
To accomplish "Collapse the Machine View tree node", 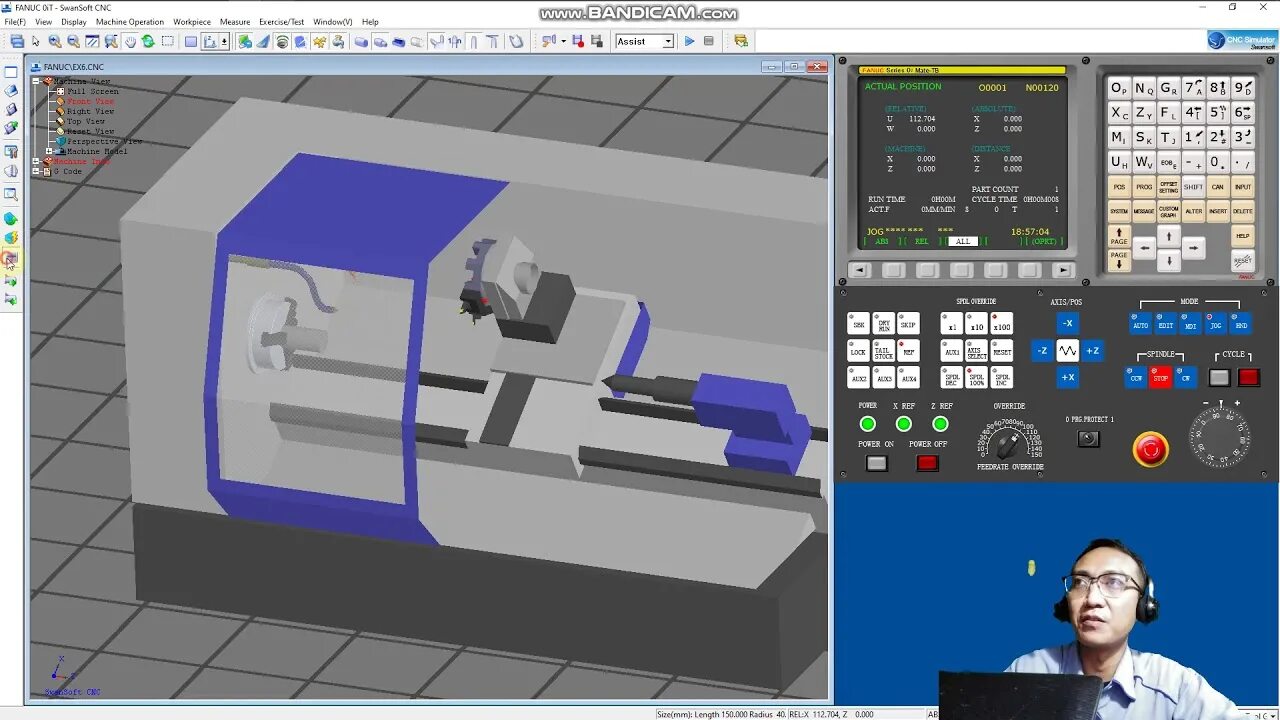I will (37, 81).
